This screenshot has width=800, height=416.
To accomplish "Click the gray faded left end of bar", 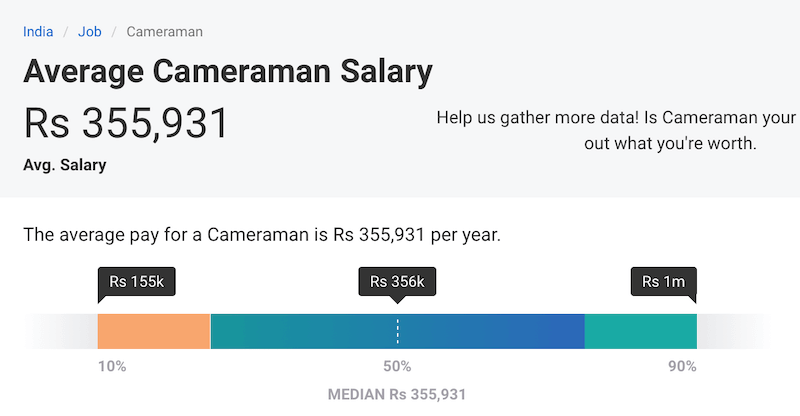I will pyautogui.click(x=62, y=331).
